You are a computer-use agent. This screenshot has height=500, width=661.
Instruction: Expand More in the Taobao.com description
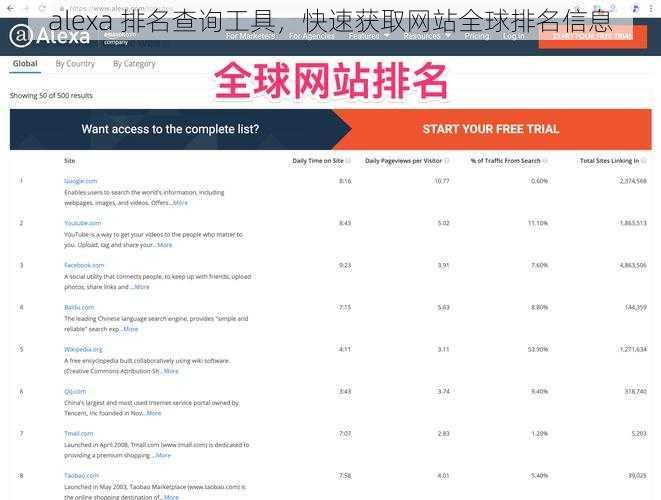coord(171,497)
